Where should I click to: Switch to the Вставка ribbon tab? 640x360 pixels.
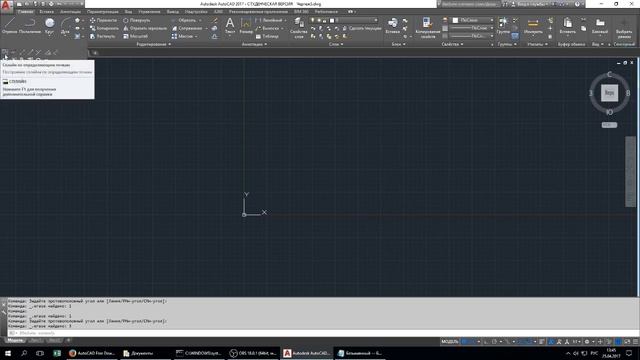[47, 12]
